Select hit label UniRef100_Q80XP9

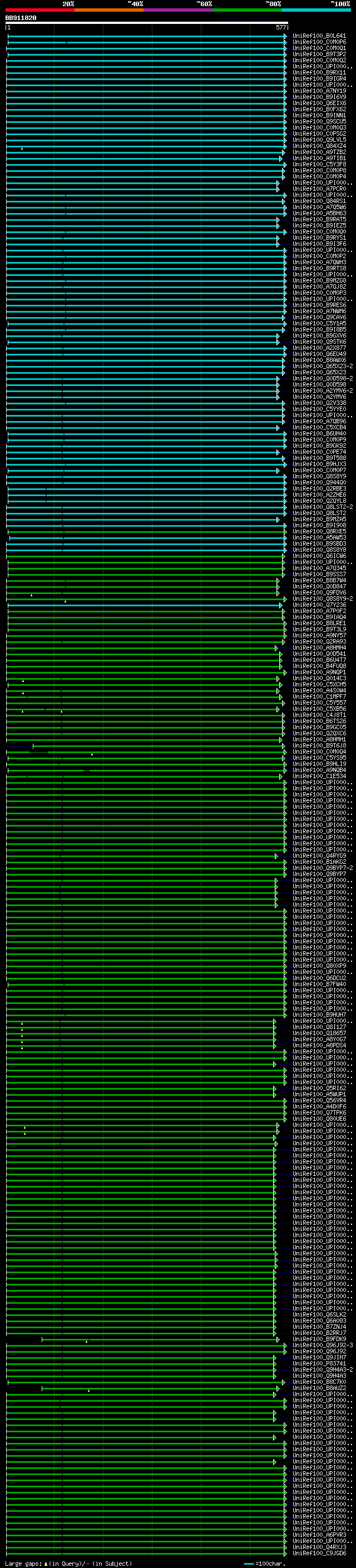pos(319,967)
